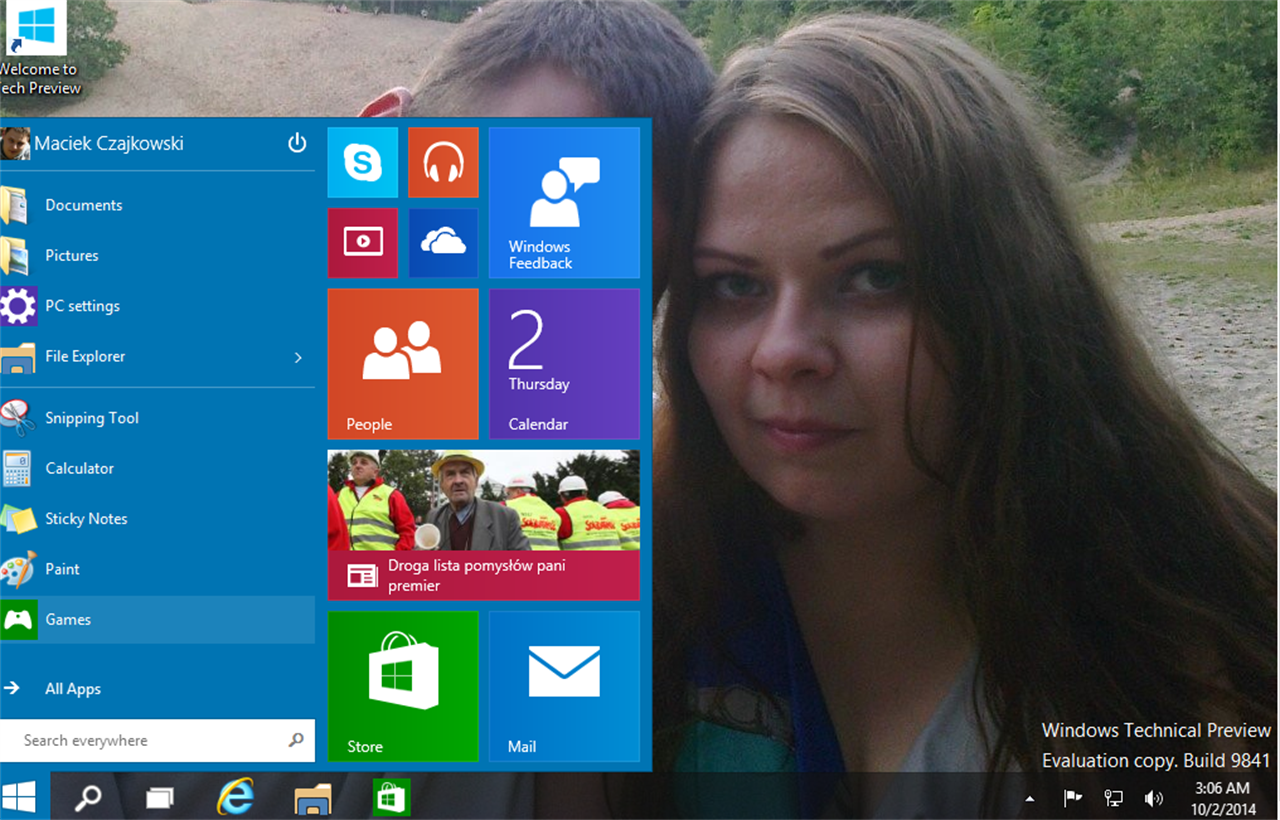Open the Skype tile
The height and width of the screenshot is (820, 1280).
(x=362, y=162)
